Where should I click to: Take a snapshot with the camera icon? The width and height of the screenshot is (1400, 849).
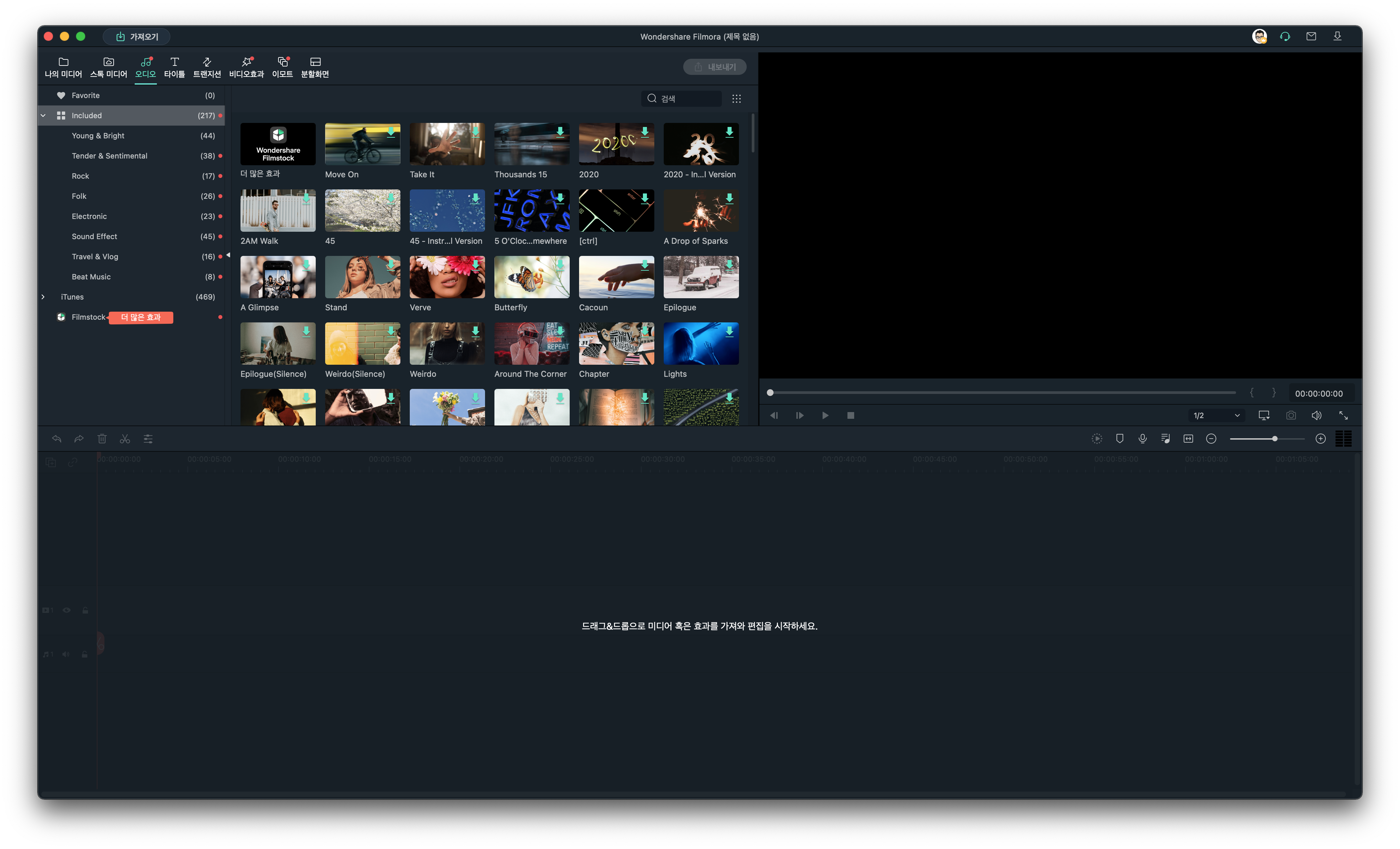click(x=1291, y=415)
